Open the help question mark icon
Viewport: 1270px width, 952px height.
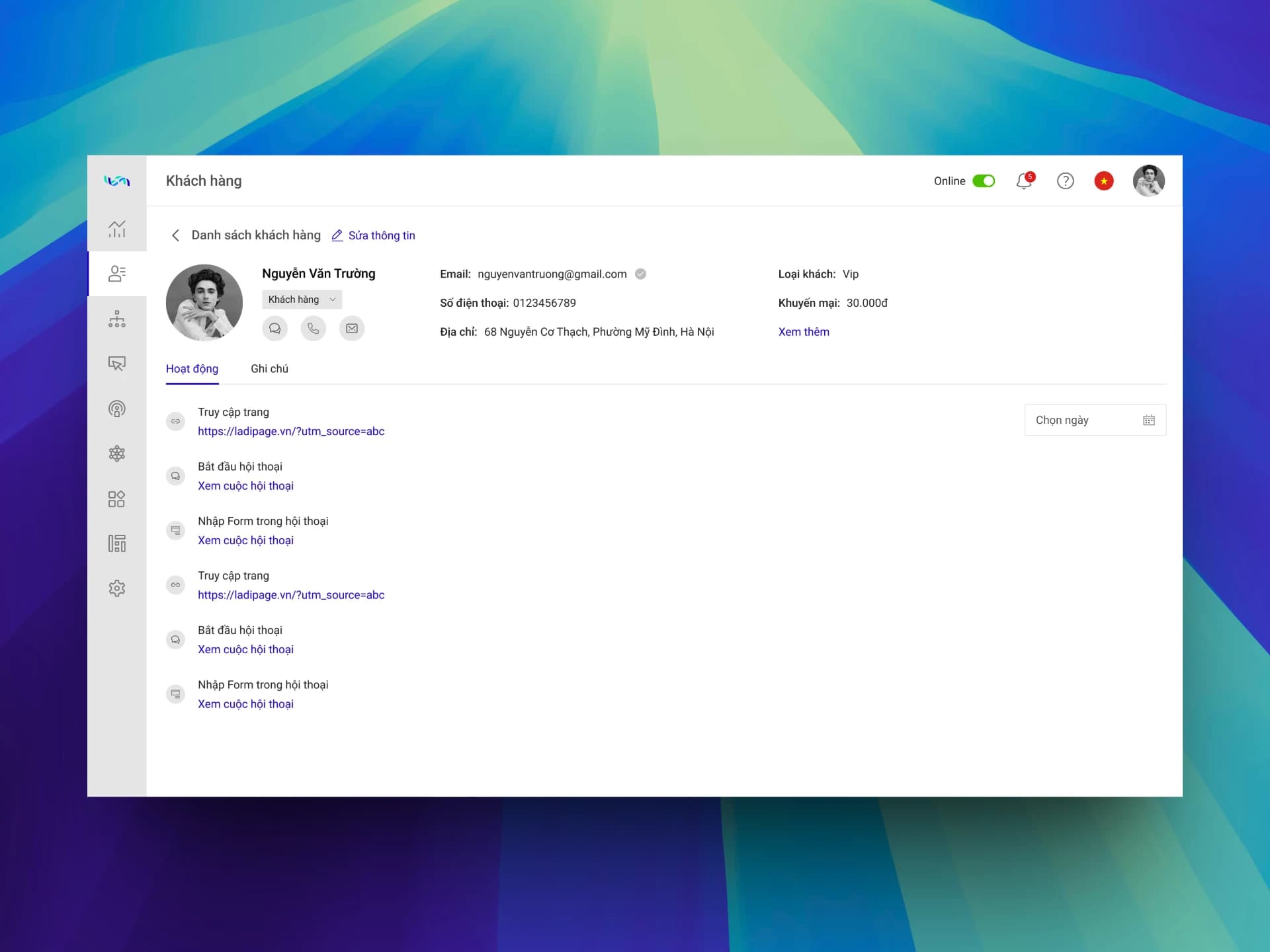[1065, 180]
